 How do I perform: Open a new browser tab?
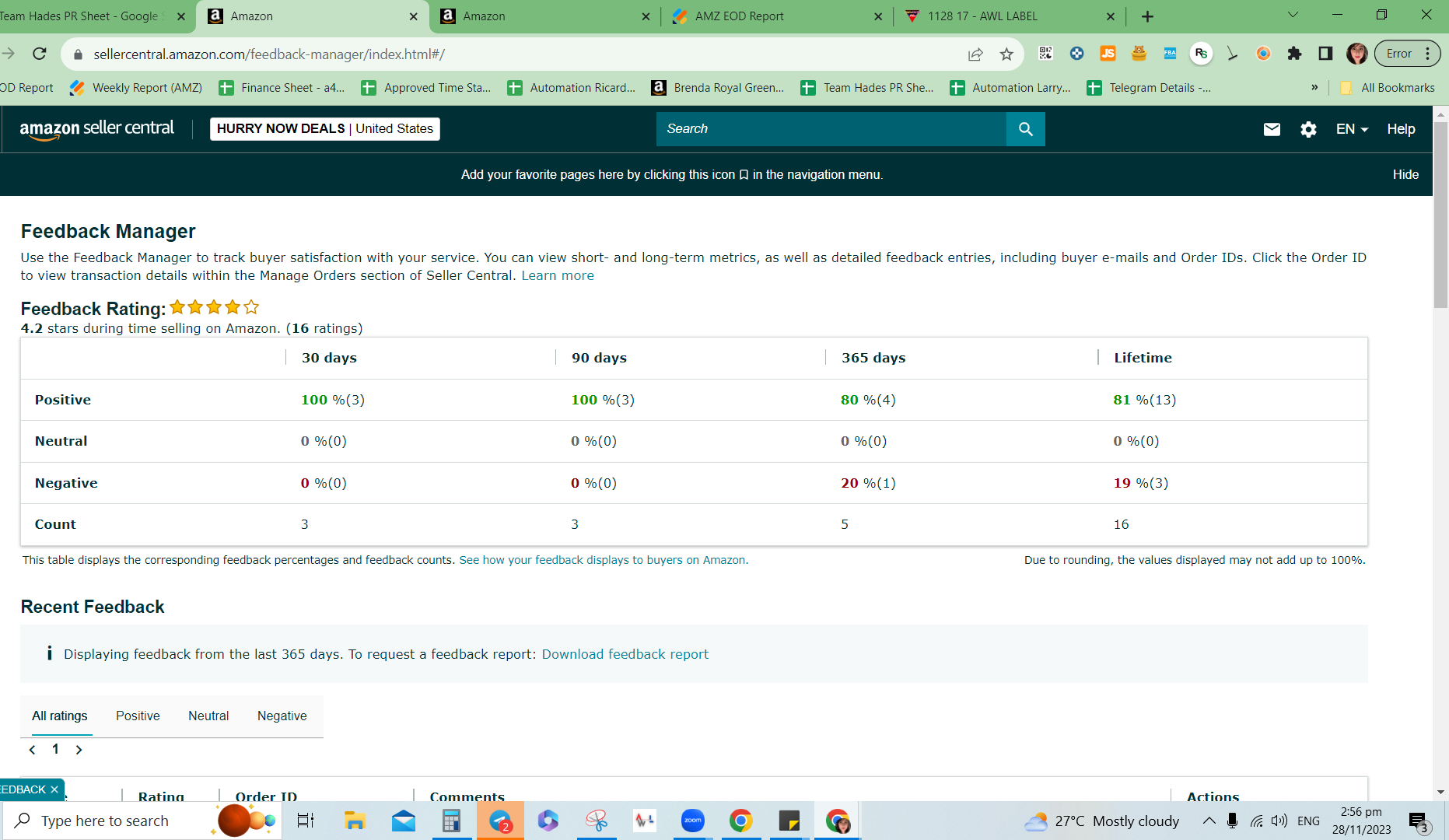point(1147,16)
